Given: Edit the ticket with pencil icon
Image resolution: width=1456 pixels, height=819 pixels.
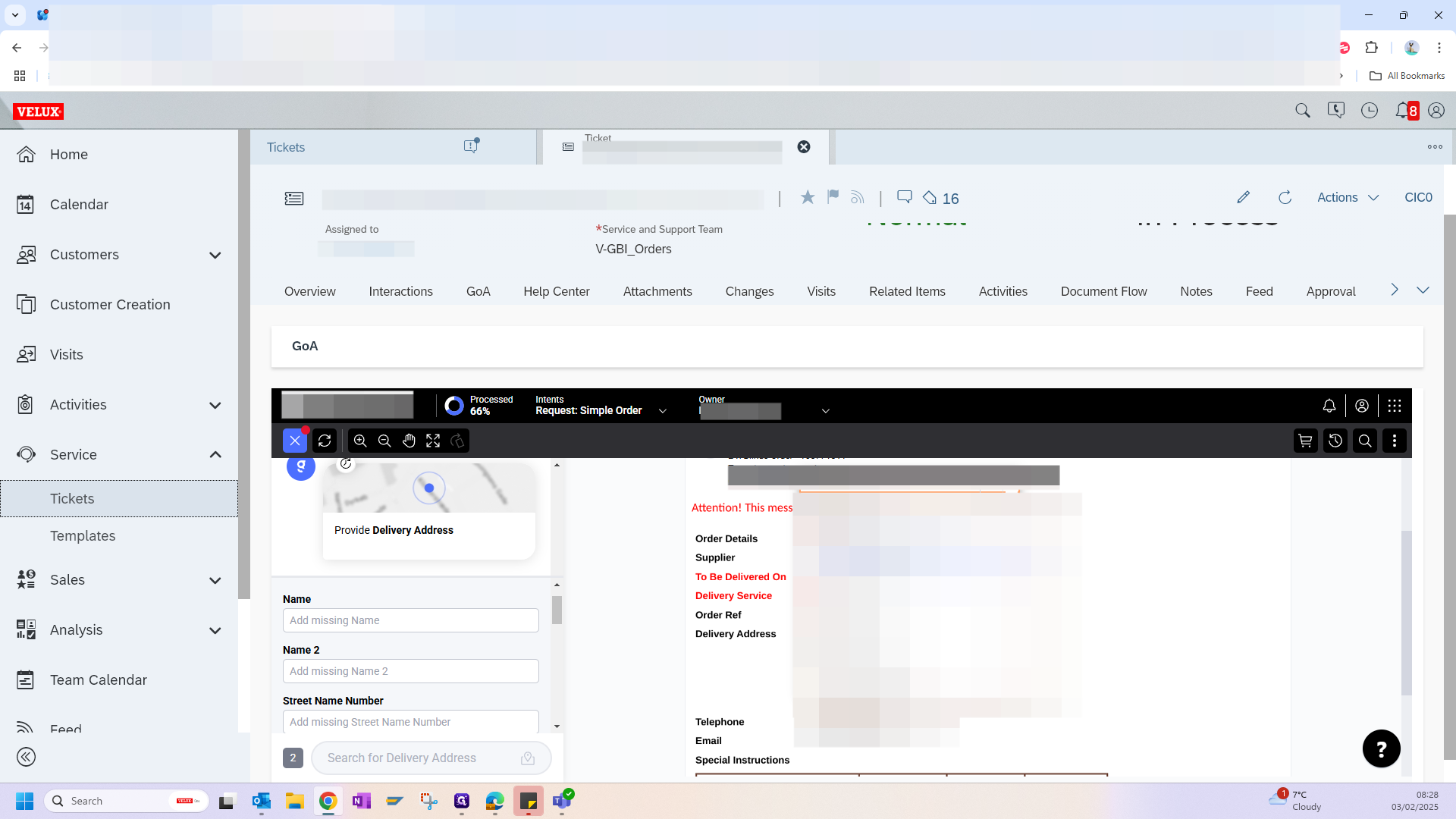Looking at the screenshot, I should click(x=1243, y=197).
